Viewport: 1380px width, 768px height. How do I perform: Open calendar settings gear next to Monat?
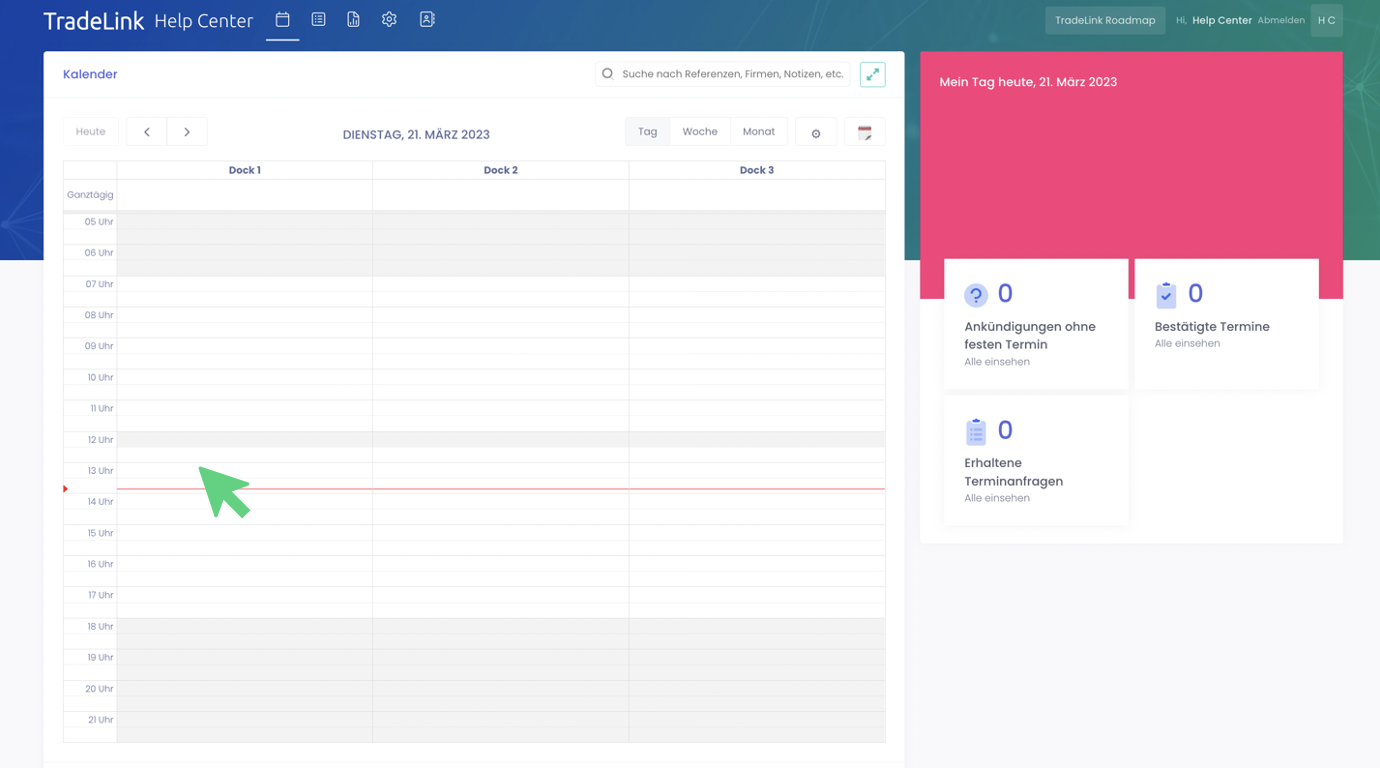(x=816, y=133)
